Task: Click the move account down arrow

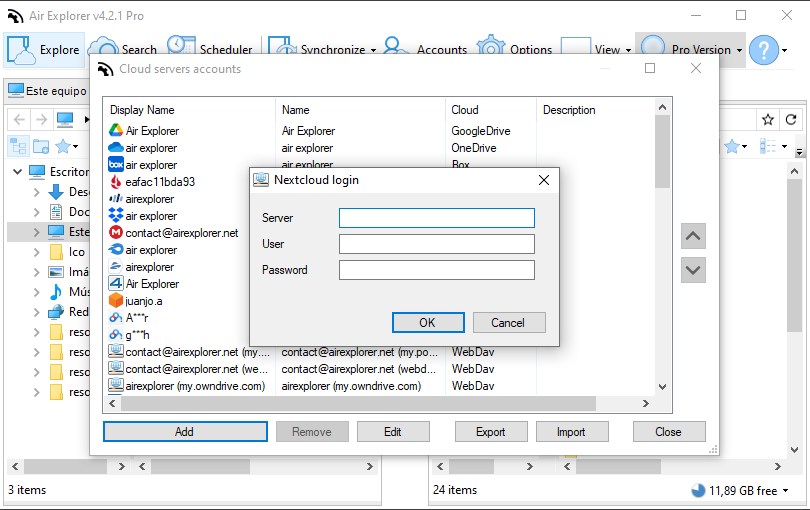Action: click(x=693, y=270)
